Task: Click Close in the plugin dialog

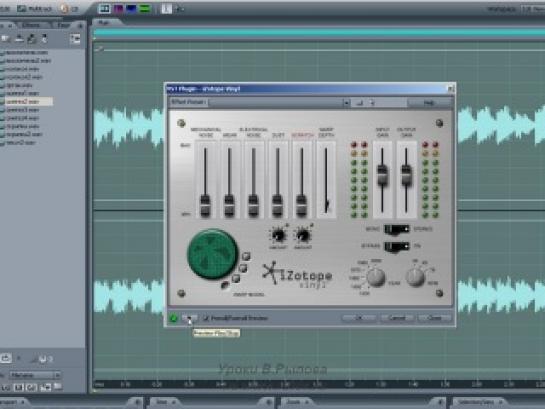Action: coord(435,318)
